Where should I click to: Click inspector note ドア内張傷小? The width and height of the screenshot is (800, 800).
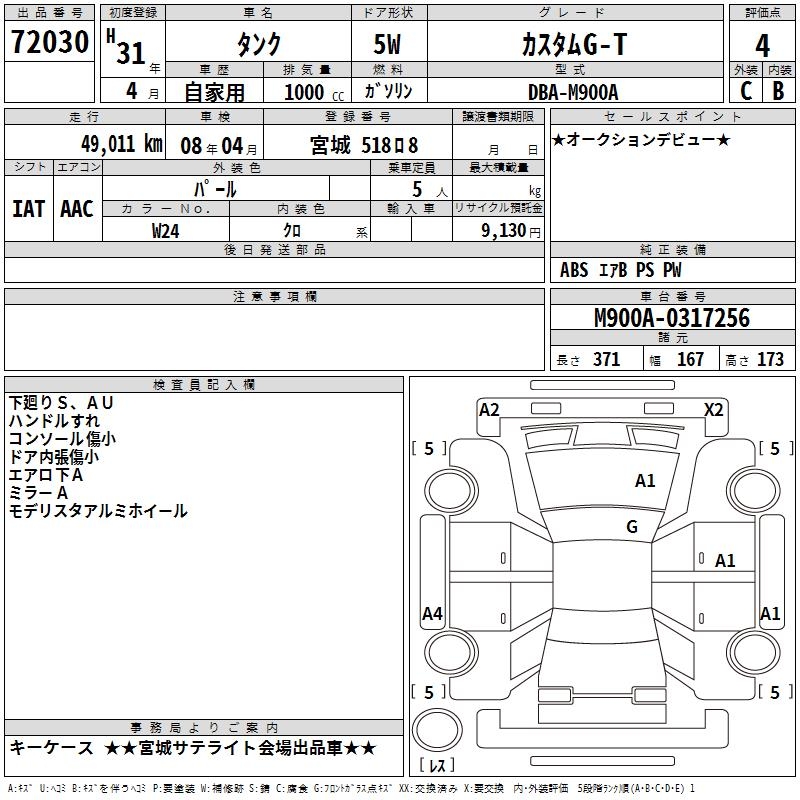coord(54,457)
